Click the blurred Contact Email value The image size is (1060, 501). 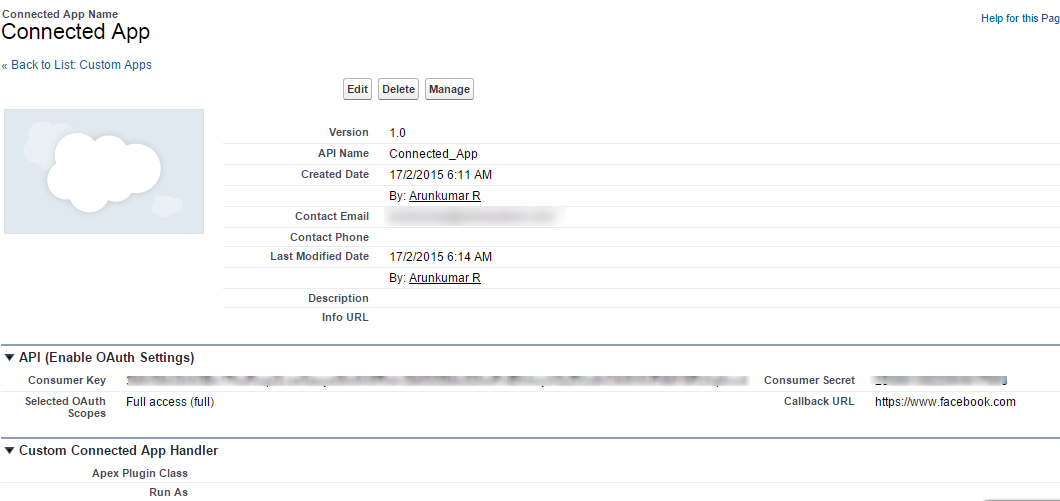[475, 216]
